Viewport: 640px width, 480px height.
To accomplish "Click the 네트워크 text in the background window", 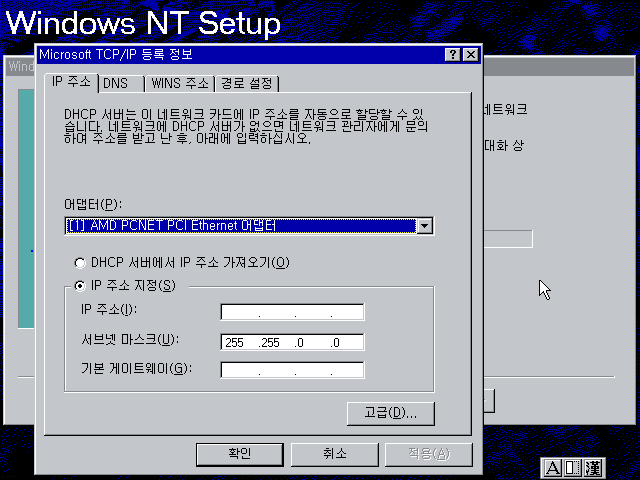I will click(505, 109).
